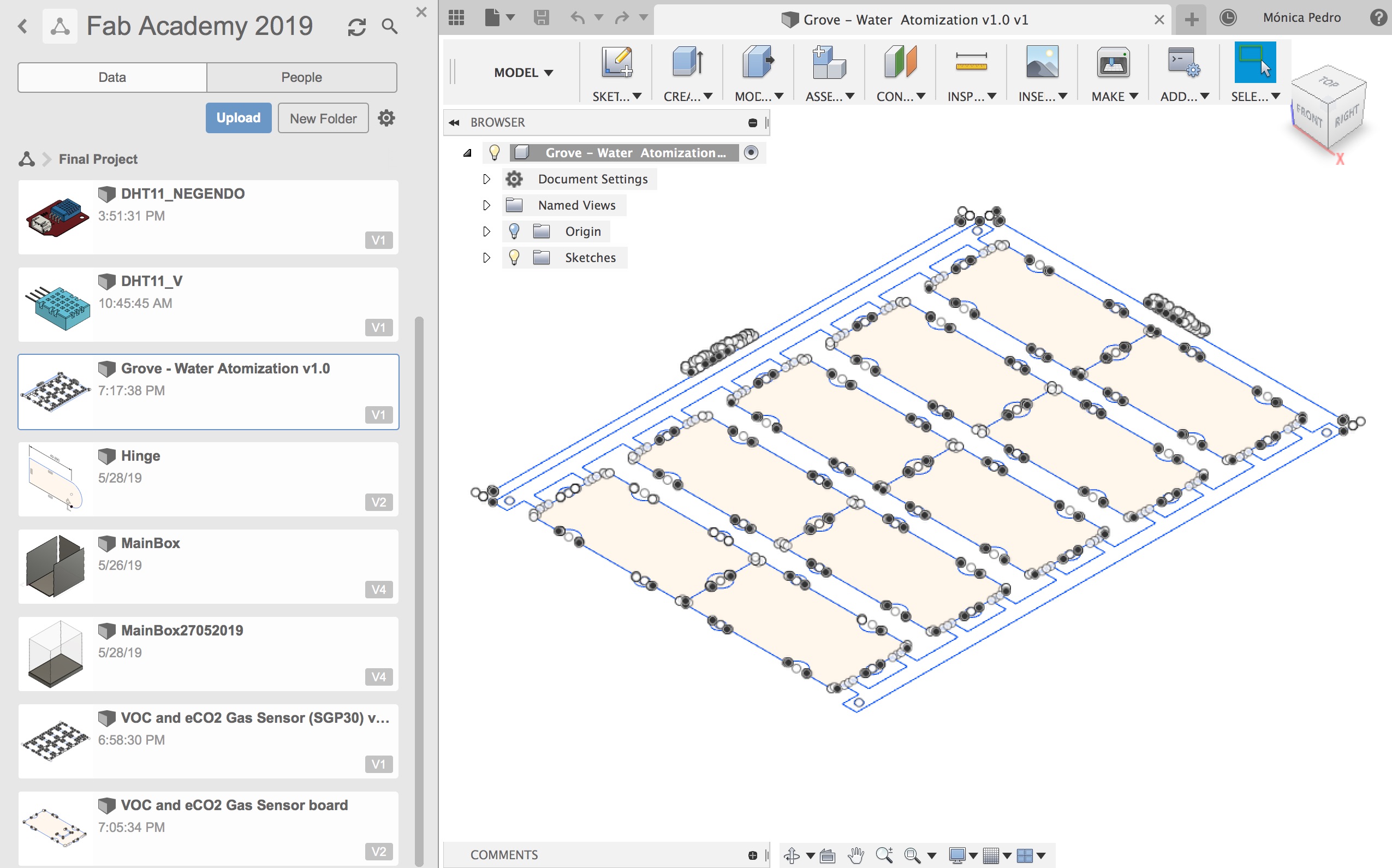Switch to the Data tab
This screenshot has height=868, width=1392.
[112, 78]
